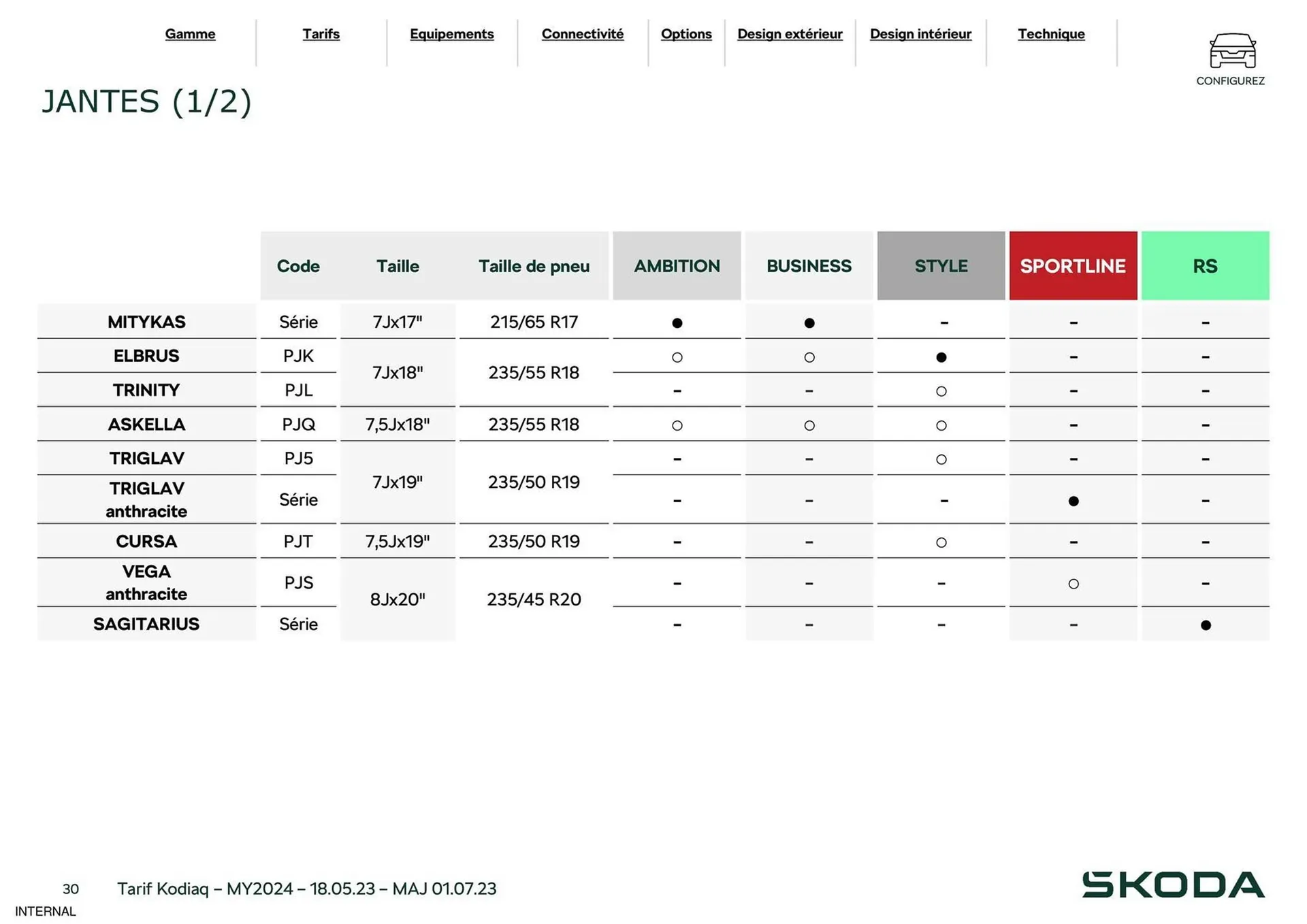This screenshot has width=1307, height=924.
Task: Click the red SPORTLINE column header
Action: (x=1073, y=266)
